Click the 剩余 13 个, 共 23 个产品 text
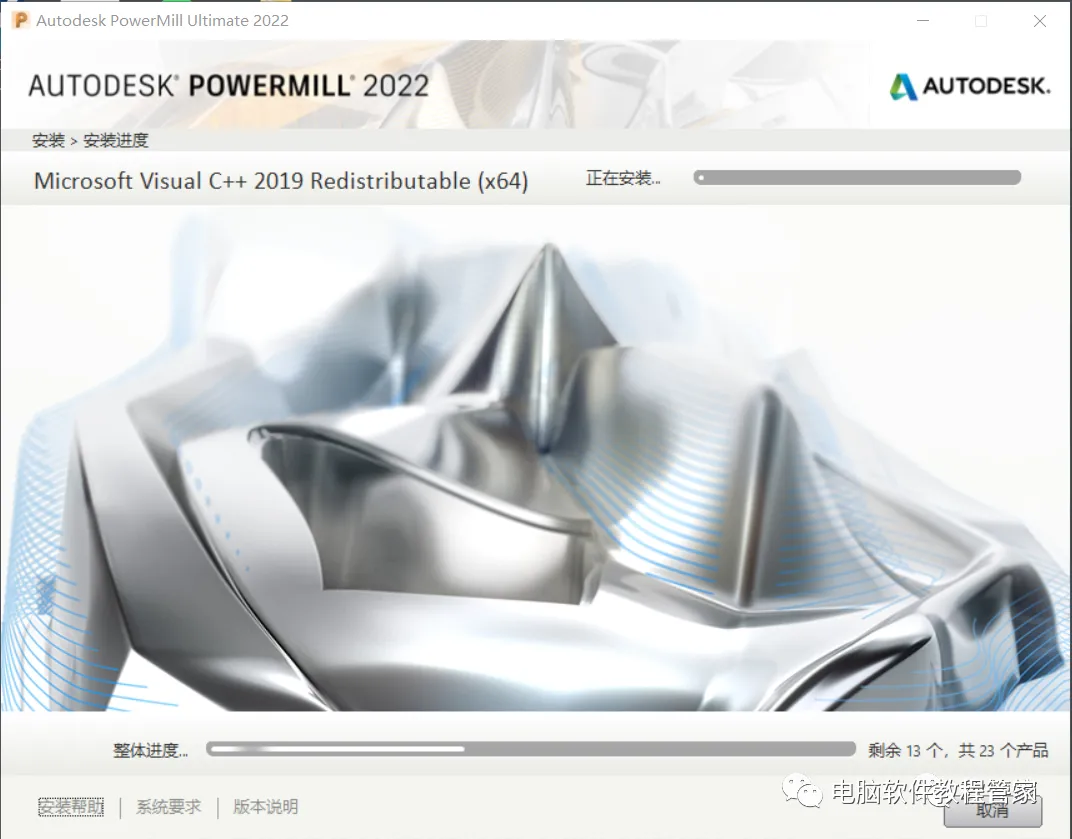 click(958, 751)
